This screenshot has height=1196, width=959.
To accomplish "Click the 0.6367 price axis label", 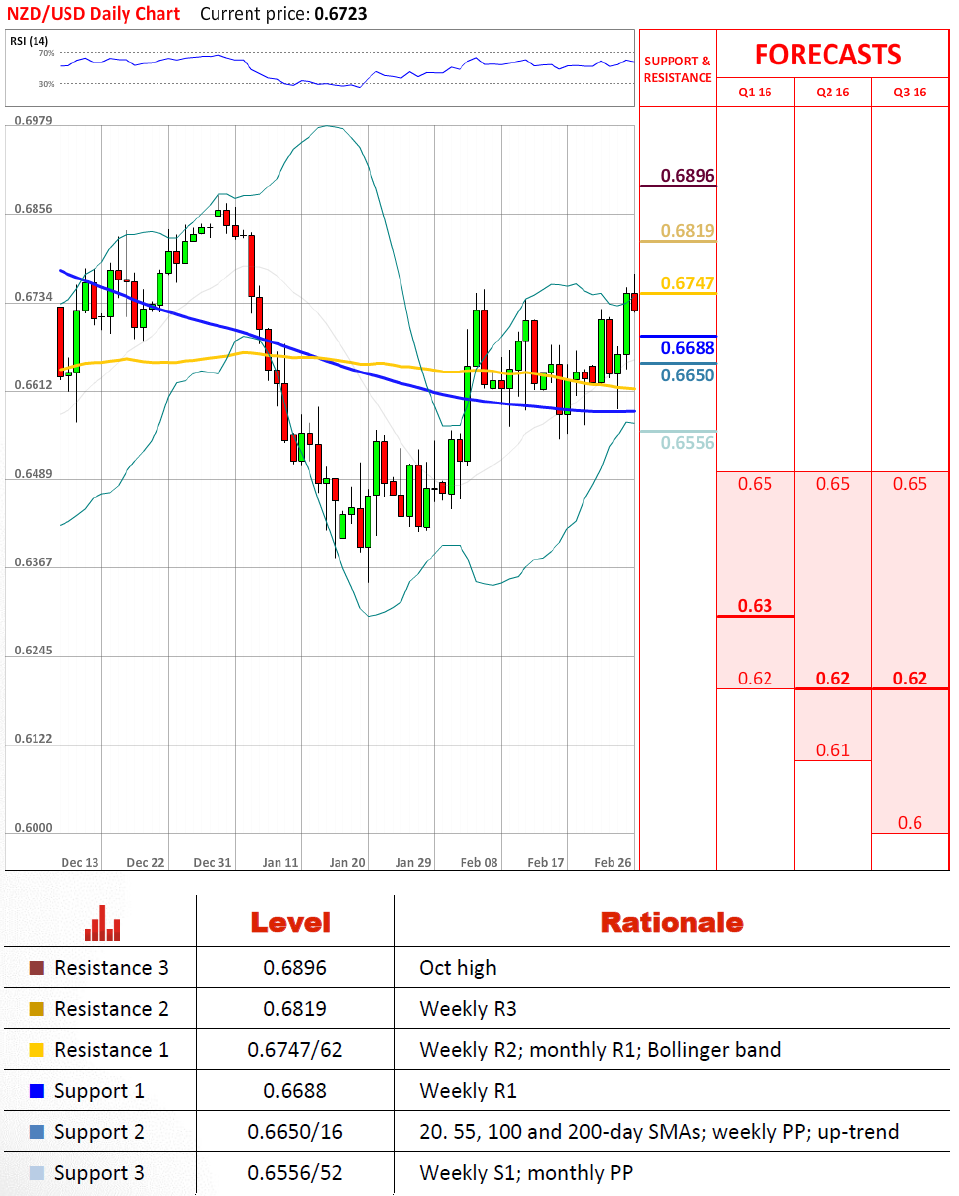I will click(34, 562).
